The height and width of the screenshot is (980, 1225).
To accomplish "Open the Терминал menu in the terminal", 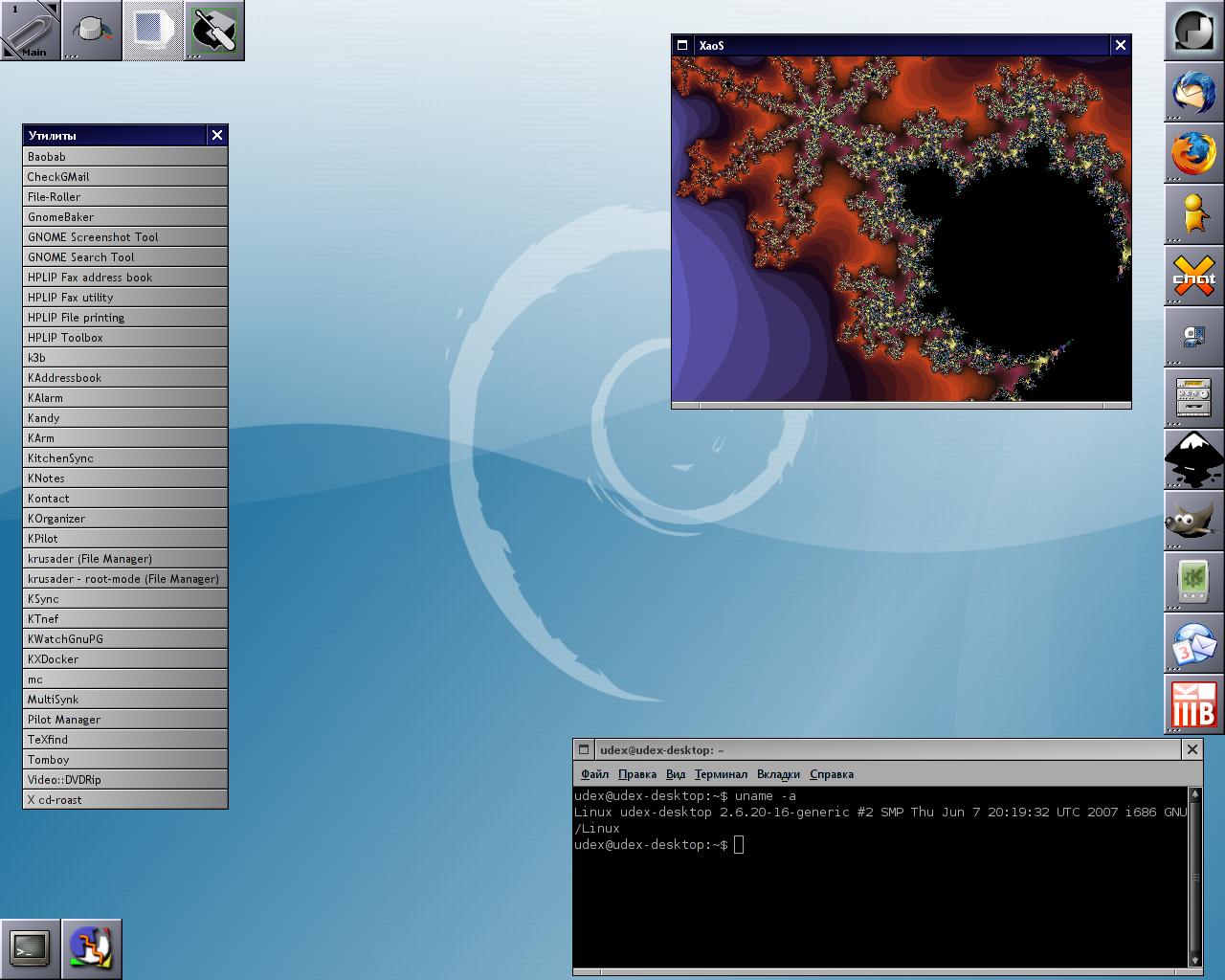I will click(721, 774).
